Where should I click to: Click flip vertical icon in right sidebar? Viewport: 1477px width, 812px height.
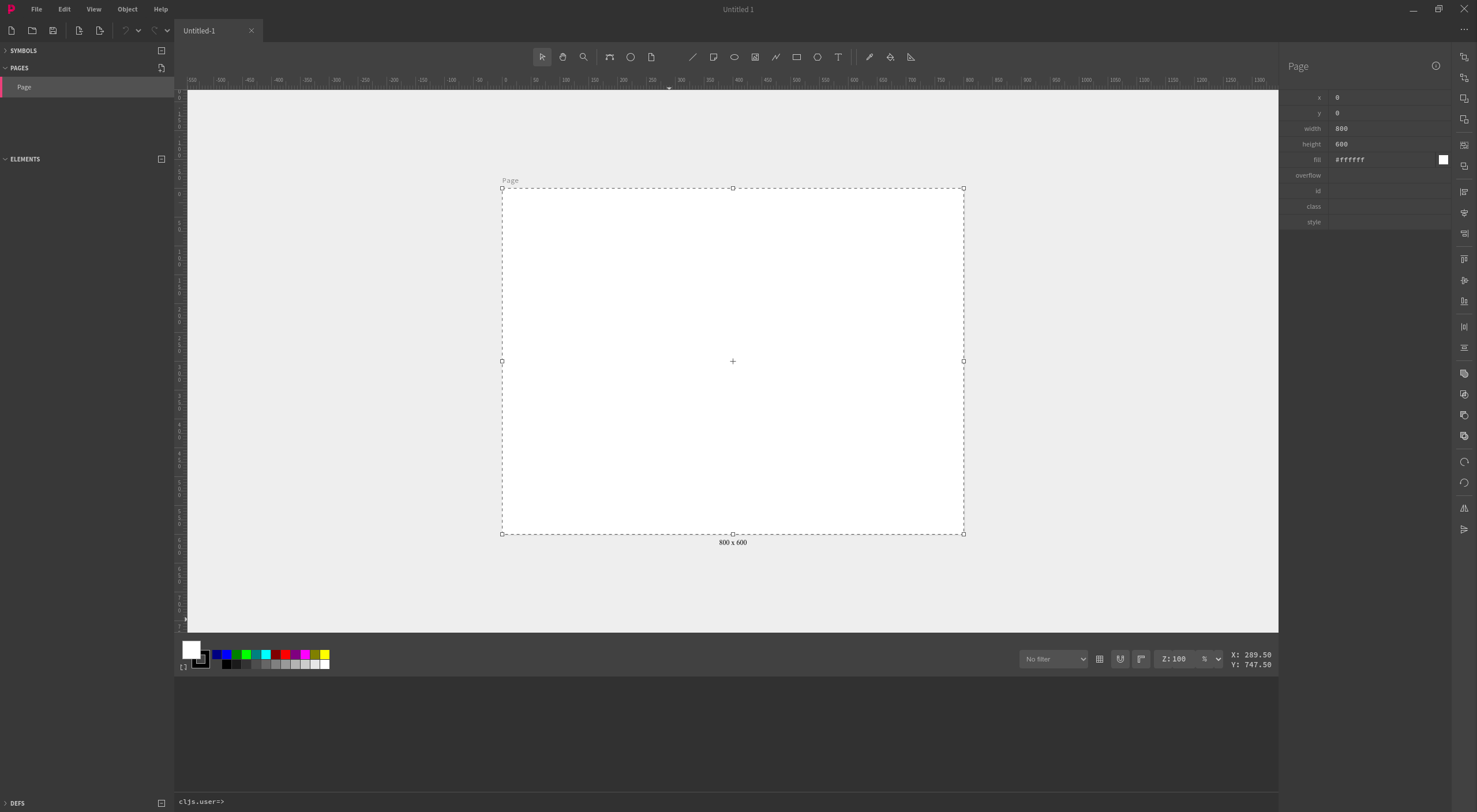coord(1464,529)
